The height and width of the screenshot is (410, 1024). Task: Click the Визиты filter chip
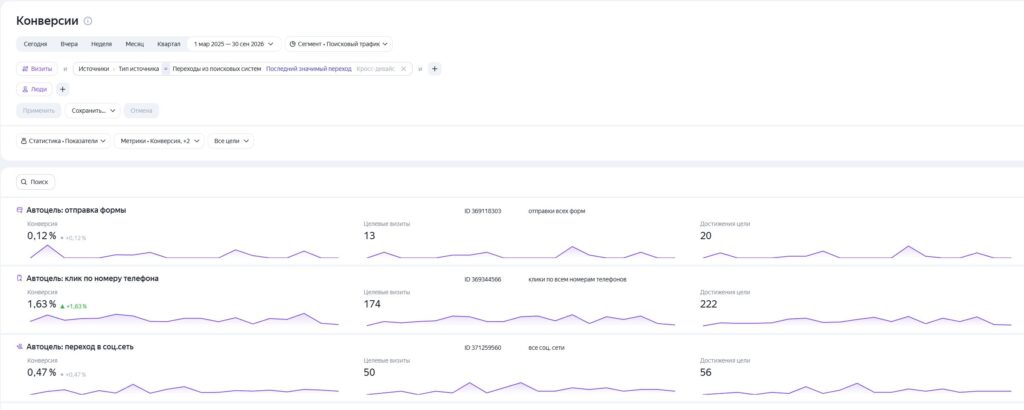(37, 69)
